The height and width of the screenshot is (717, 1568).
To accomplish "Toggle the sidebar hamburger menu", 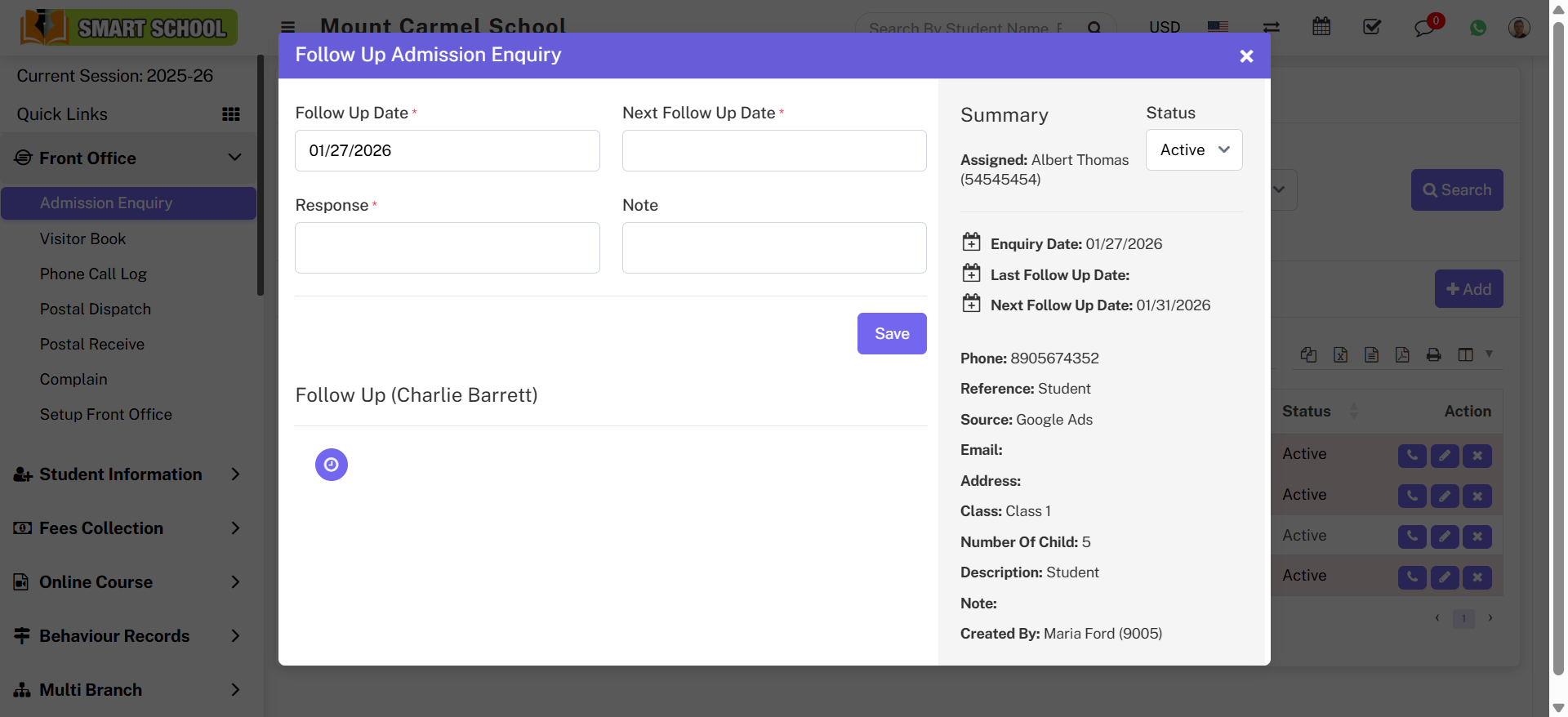I will pos(288,27).
